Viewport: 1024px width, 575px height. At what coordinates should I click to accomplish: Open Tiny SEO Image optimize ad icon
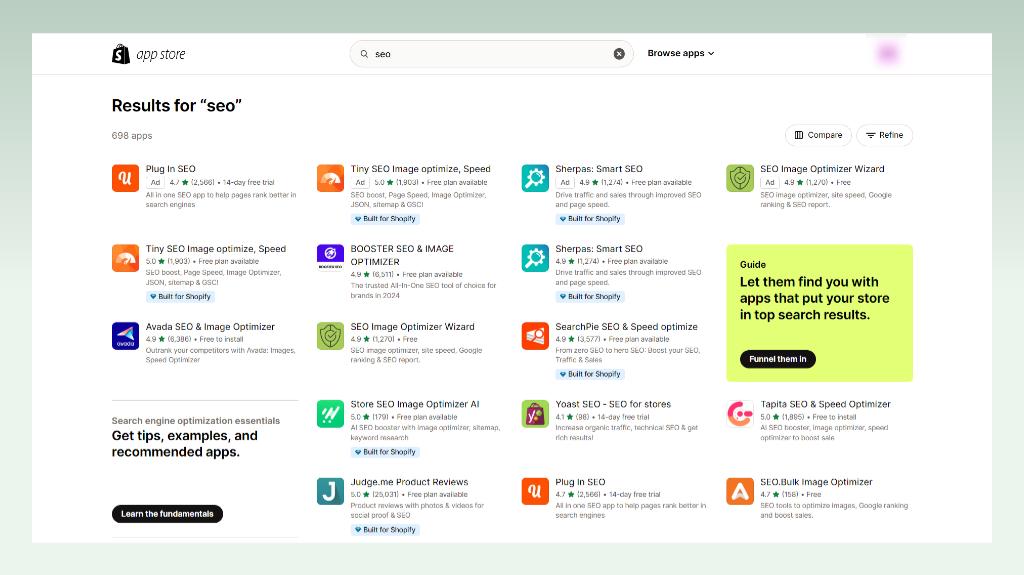point(330,178)
